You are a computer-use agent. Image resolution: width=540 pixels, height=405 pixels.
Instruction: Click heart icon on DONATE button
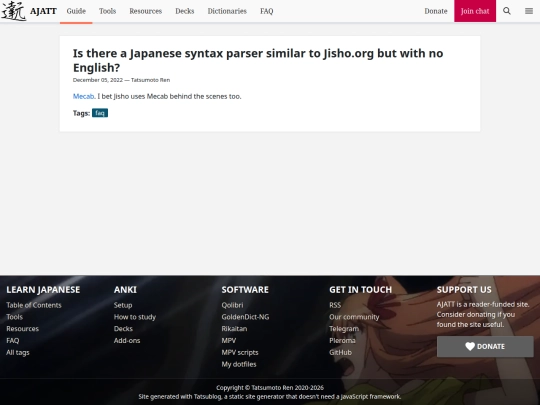(470, 346)
